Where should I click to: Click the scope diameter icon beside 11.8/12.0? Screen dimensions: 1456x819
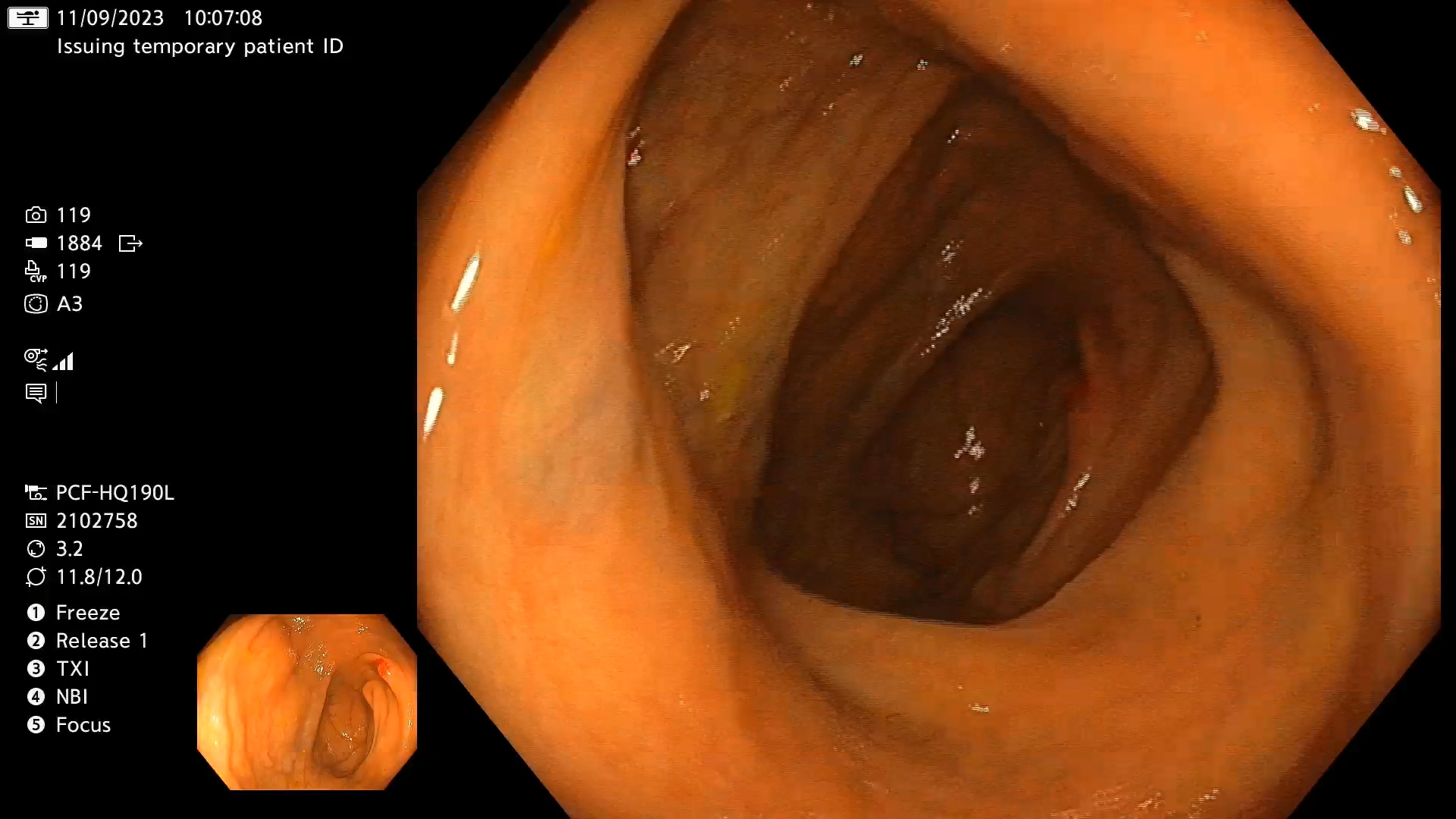36,577
